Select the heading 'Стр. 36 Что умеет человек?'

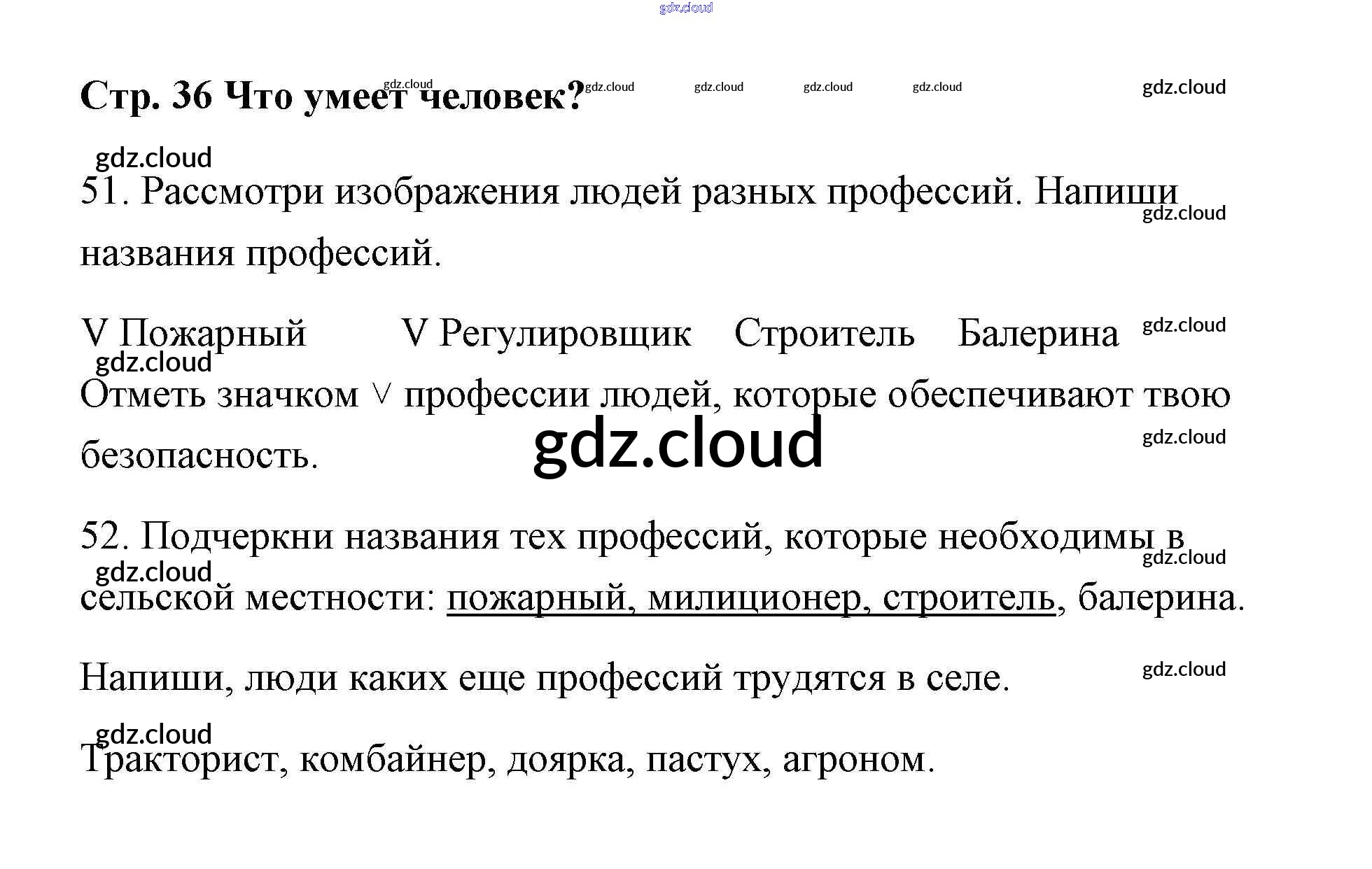(x=332, y=96)
